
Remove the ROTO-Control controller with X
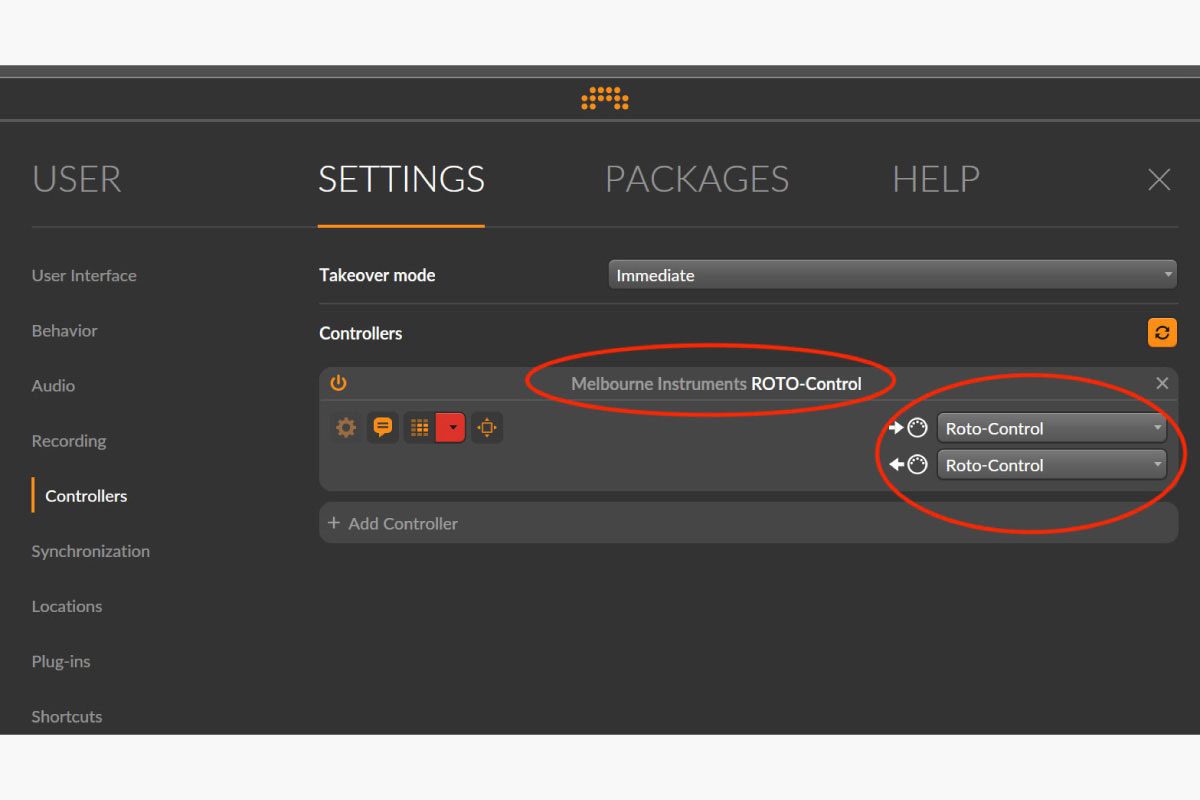tap(1162, 383)
